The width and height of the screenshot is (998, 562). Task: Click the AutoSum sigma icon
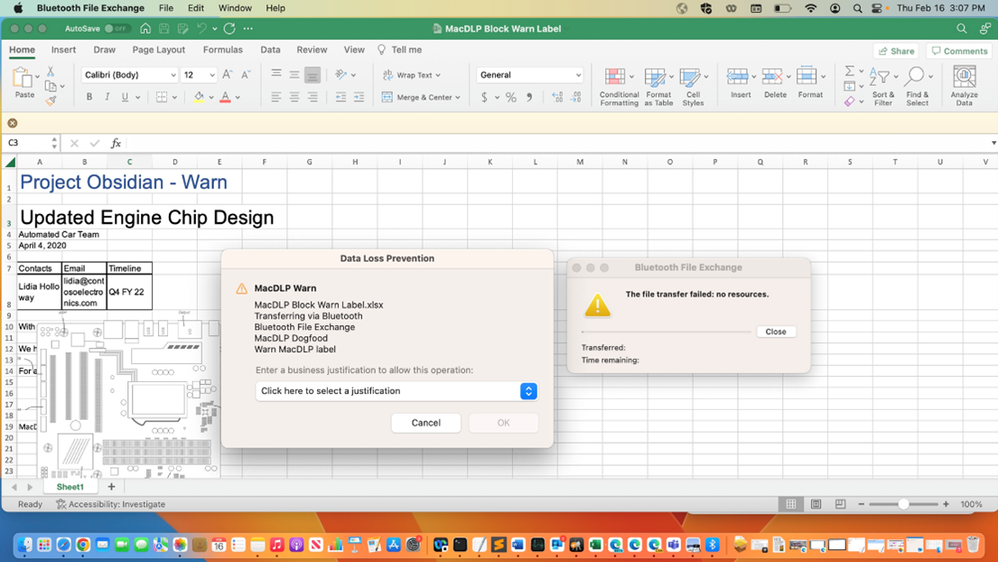point(850,71)
